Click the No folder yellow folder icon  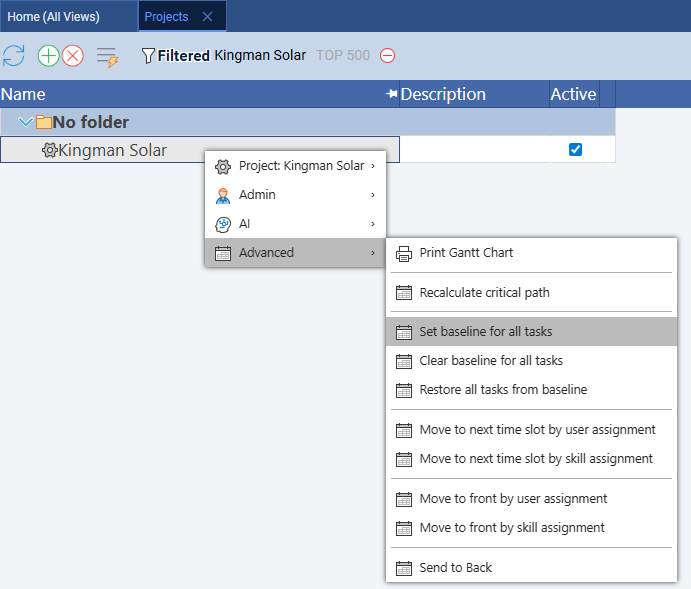pos(43,122)
